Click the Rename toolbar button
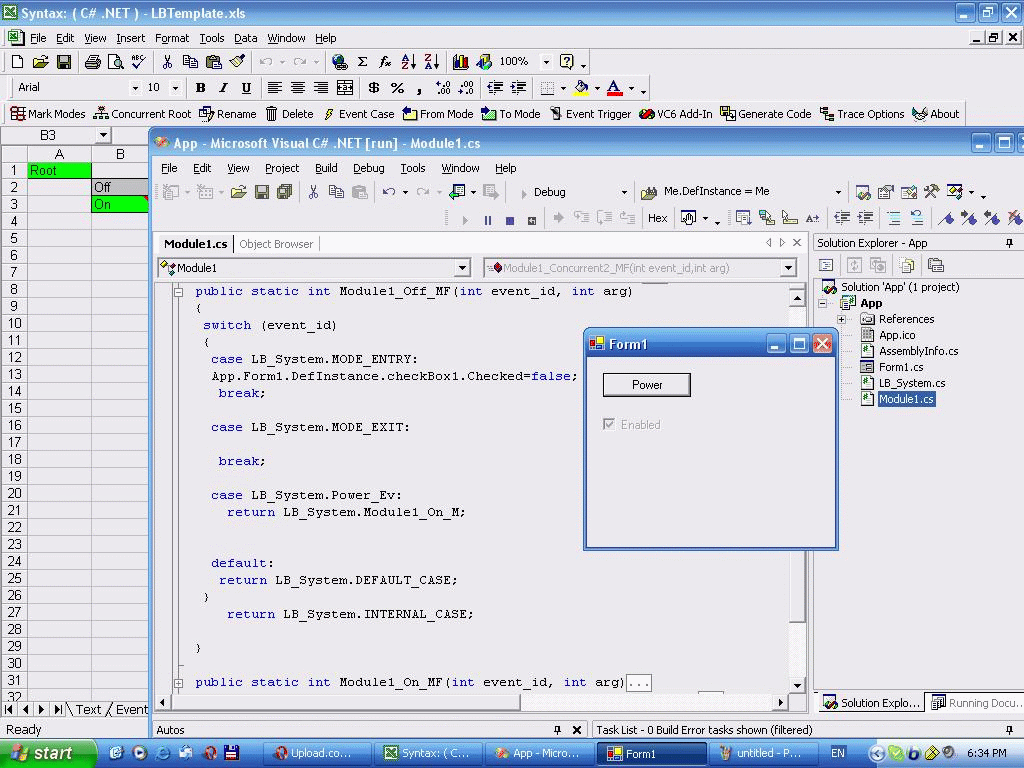 coord(227,114)
